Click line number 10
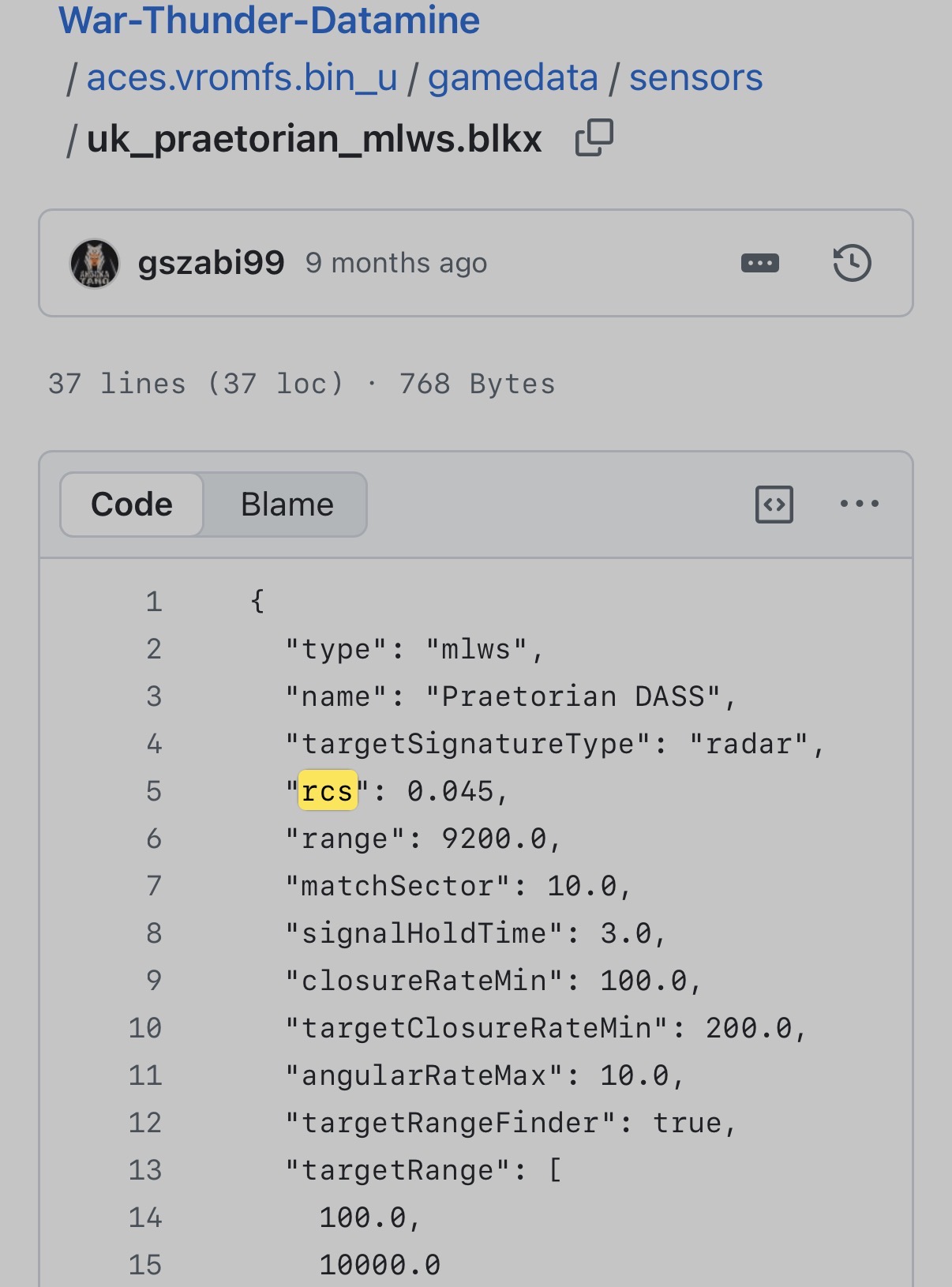Image resolution: width=952 pixels, height=1287 pixels. point(145,1028)
